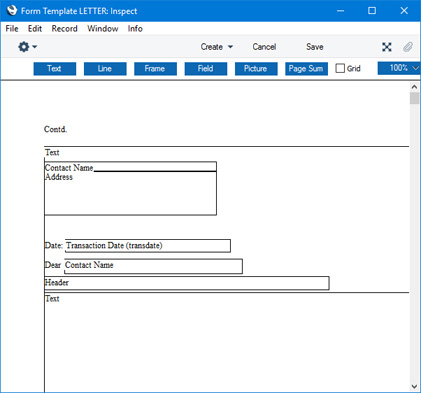
Task: Open the gear operations menu
Action: tap(27, 47)
